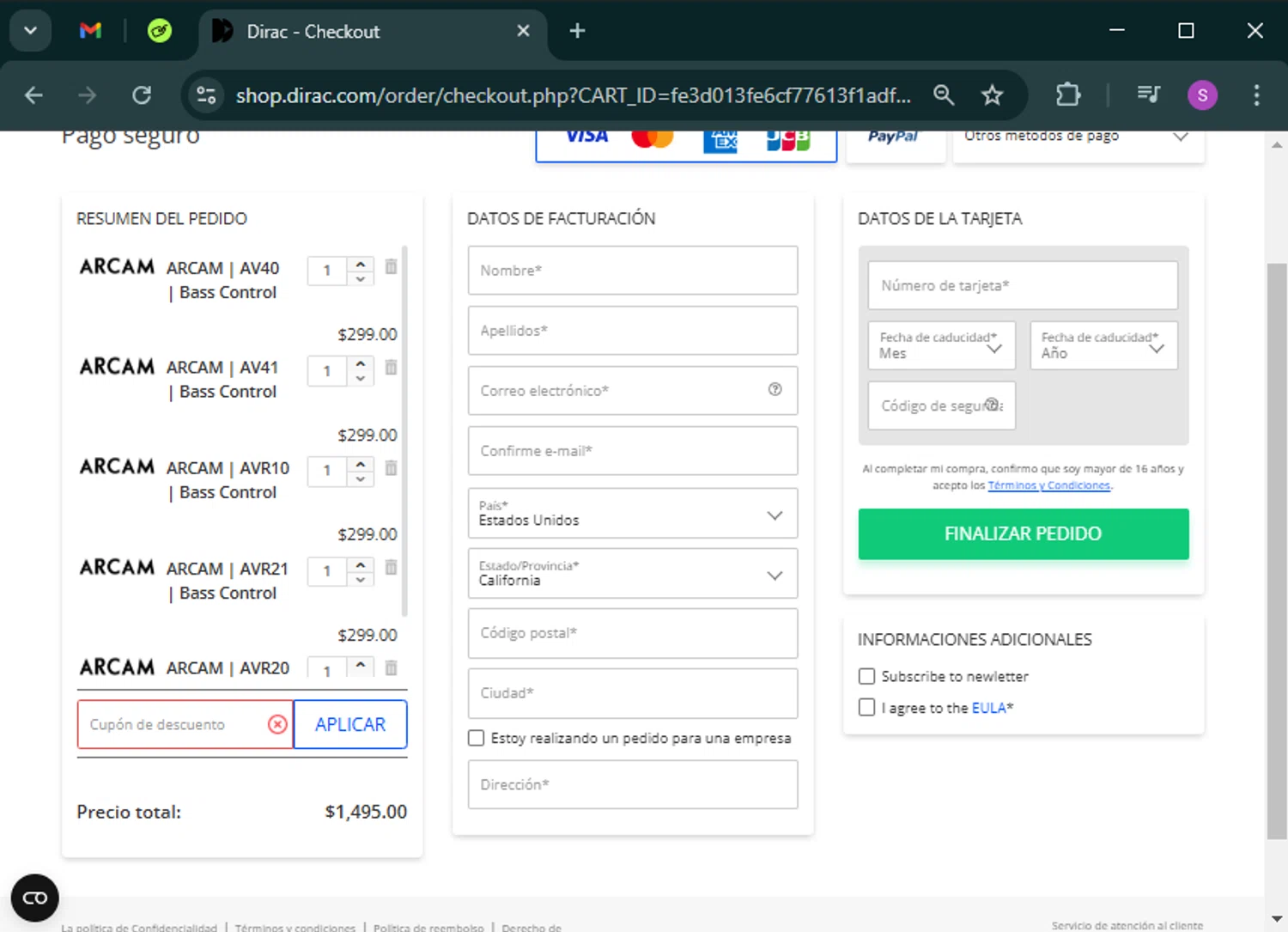Open the País country dropdown
This screenshot has width=1288, height=932.
pyautogui.click(x=633, y=513)
